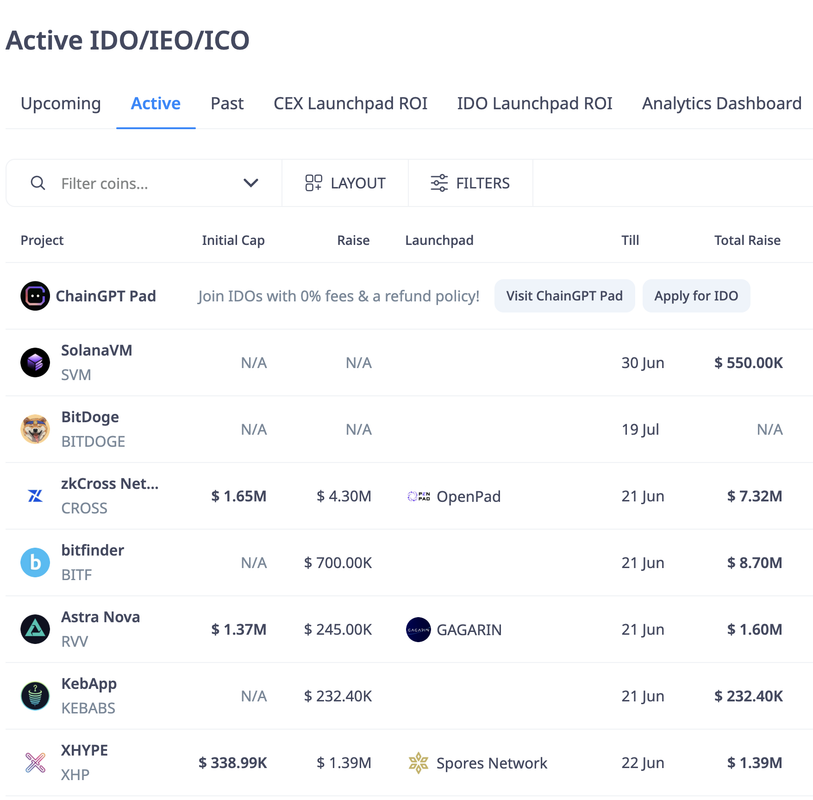Click the '$ 1.65M' initial cap value
813x800 pixels.
(239, 496)
